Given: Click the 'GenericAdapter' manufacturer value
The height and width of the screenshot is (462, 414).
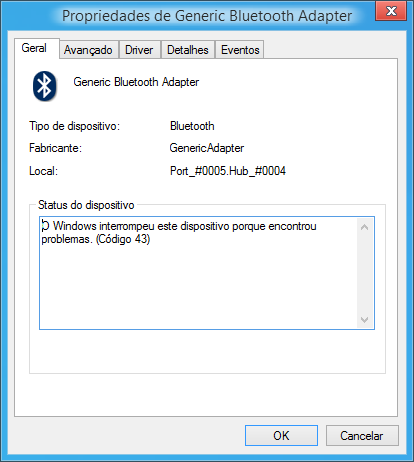Looking at the screenshot, I should [207, 148].
